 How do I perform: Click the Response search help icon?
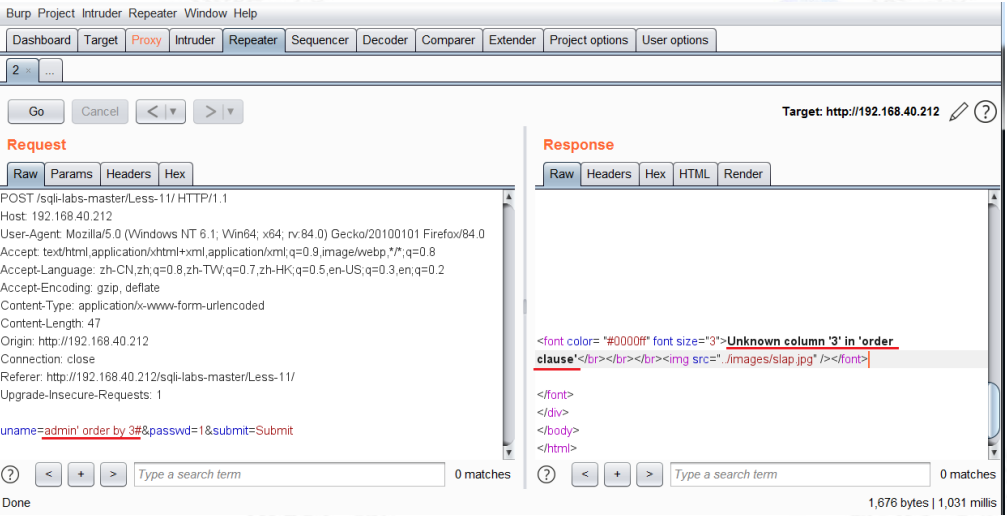click(546, 474)
